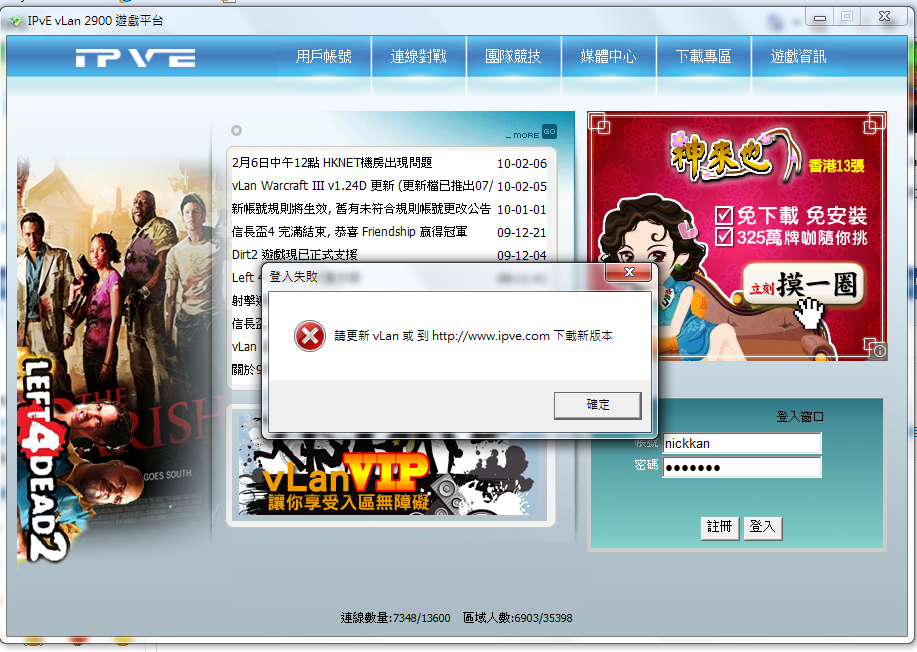Close the 登入失敗 dialog with the red X

629,272
